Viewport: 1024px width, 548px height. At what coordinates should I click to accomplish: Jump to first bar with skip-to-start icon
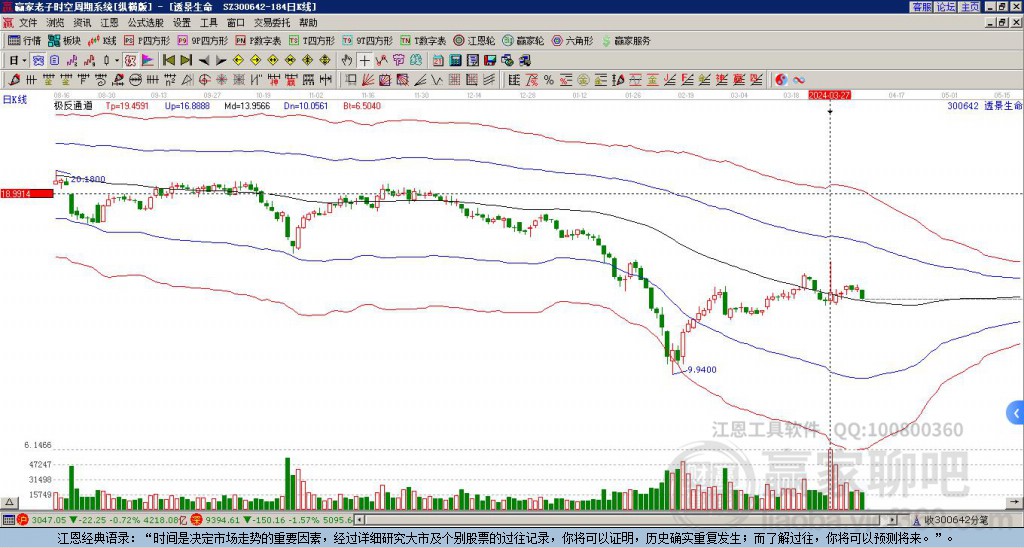click(168, 60)
